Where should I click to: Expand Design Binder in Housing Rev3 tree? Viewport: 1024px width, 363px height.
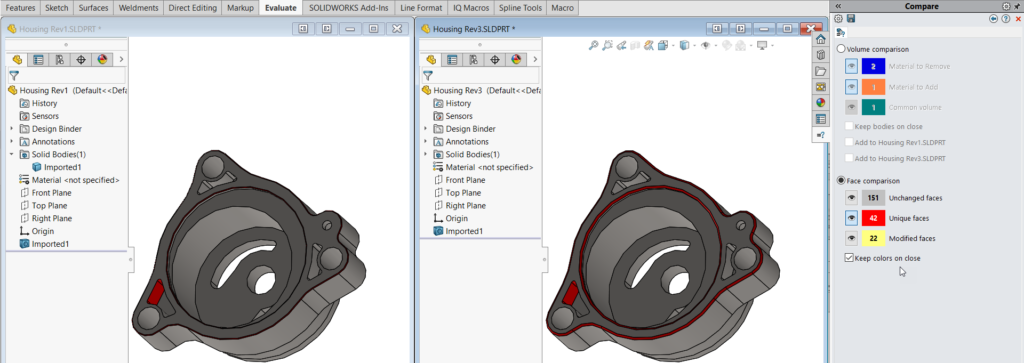point(426,129)
